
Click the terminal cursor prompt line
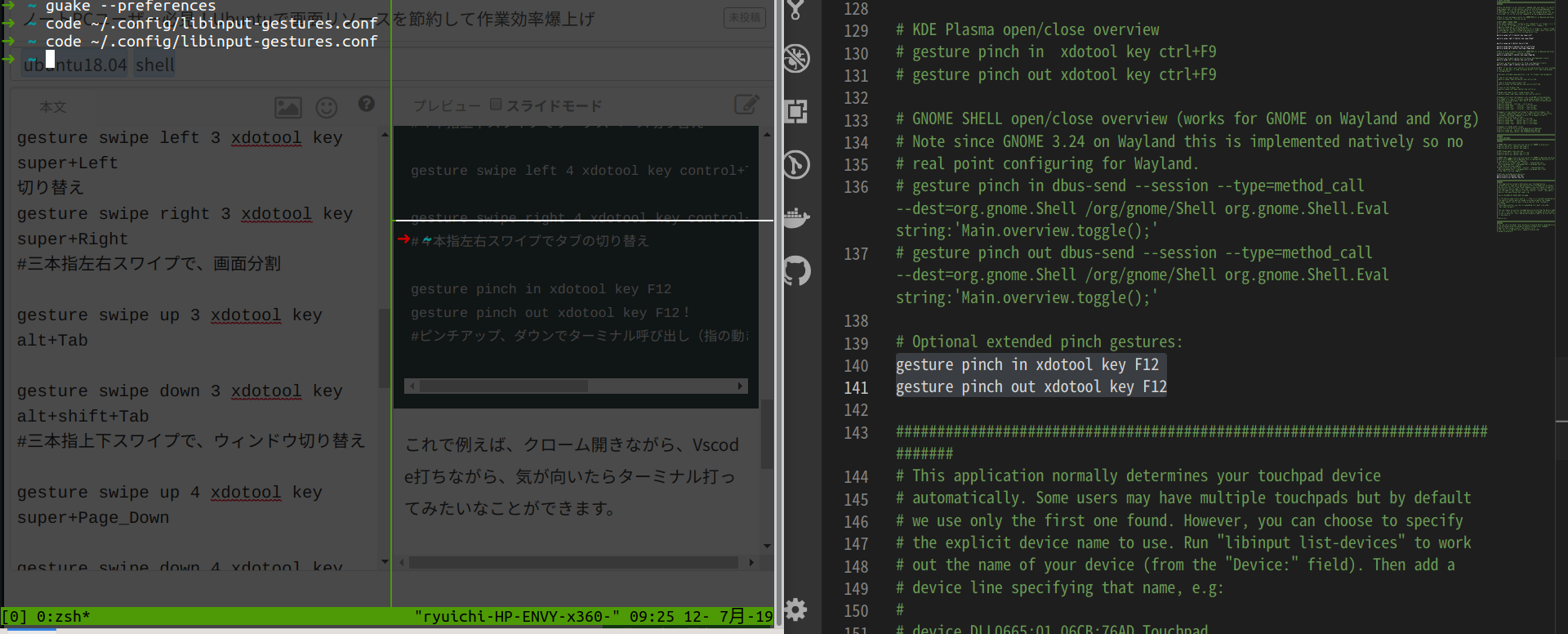pos(51,59)
